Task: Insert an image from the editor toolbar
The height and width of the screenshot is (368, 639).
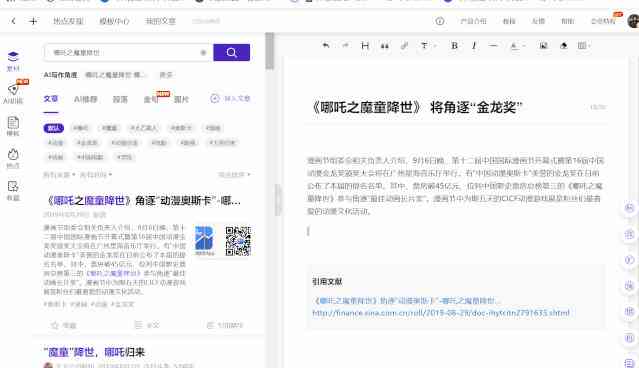Action: click(x=543, y=46)
